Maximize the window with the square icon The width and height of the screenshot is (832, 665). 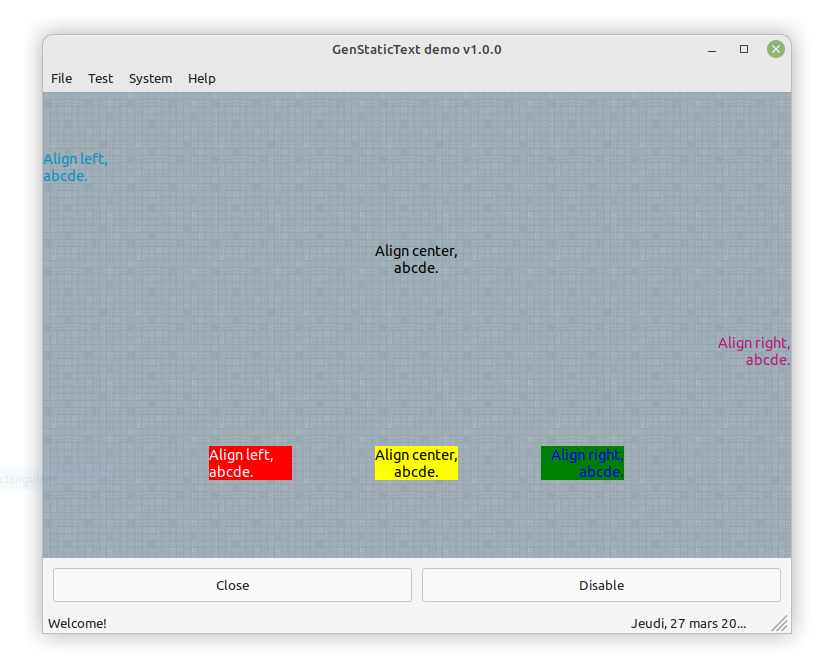tap(744, 49)
